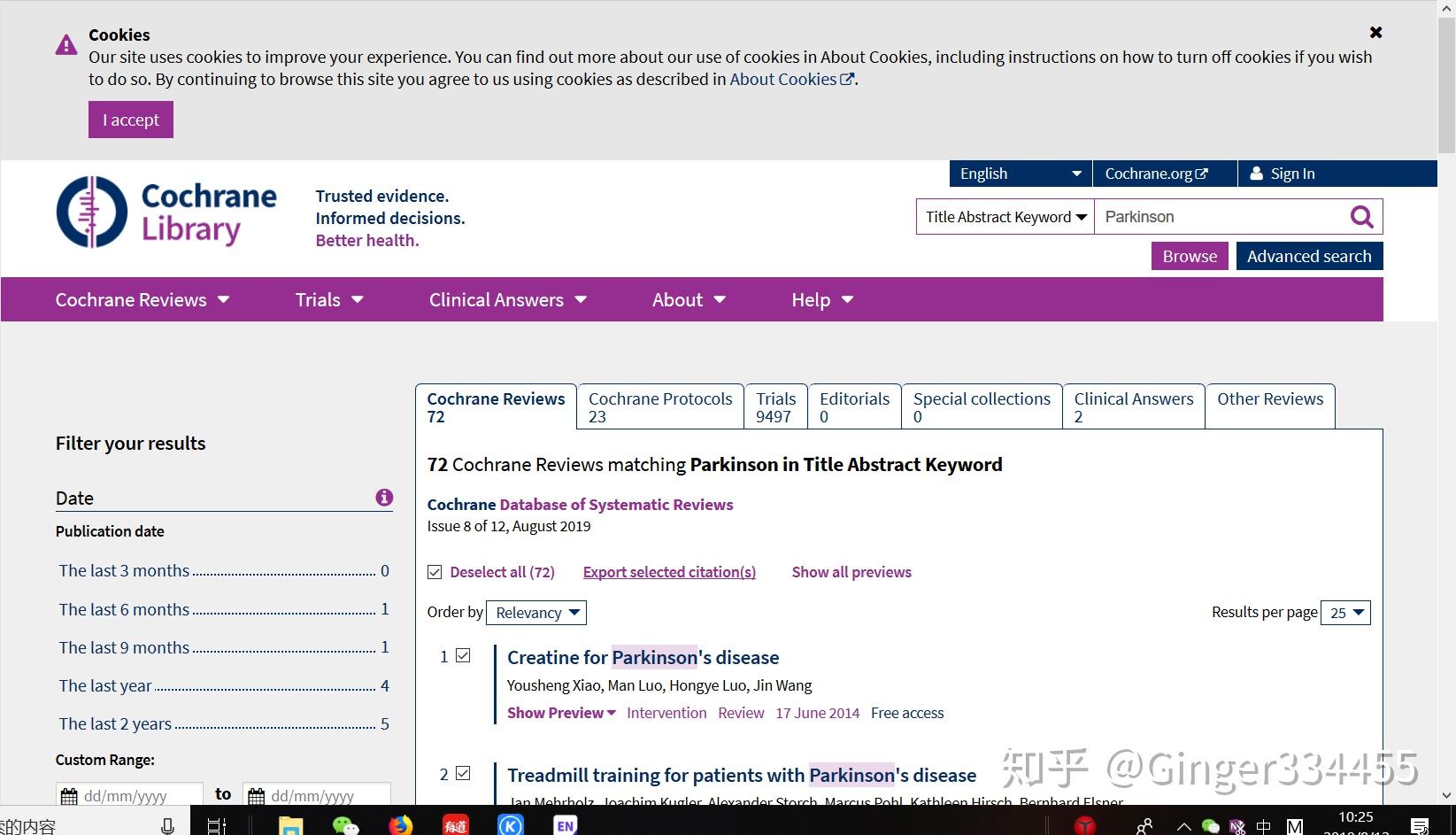1456x835 pixels.
Task: Click the Cochrane Library logo
Action: (x=166, y=213)
